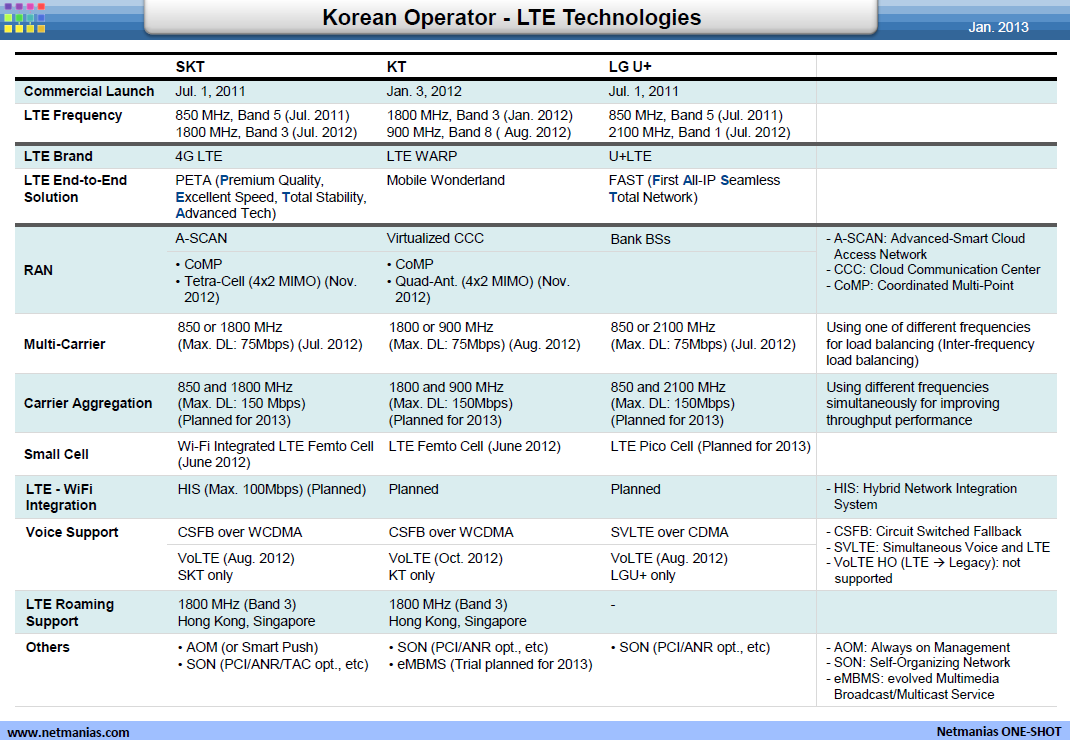Click the 'CoMP: Coordinated Multi-Point' note
Screen dimensions: 1070x740
click(x=920, y=285)
